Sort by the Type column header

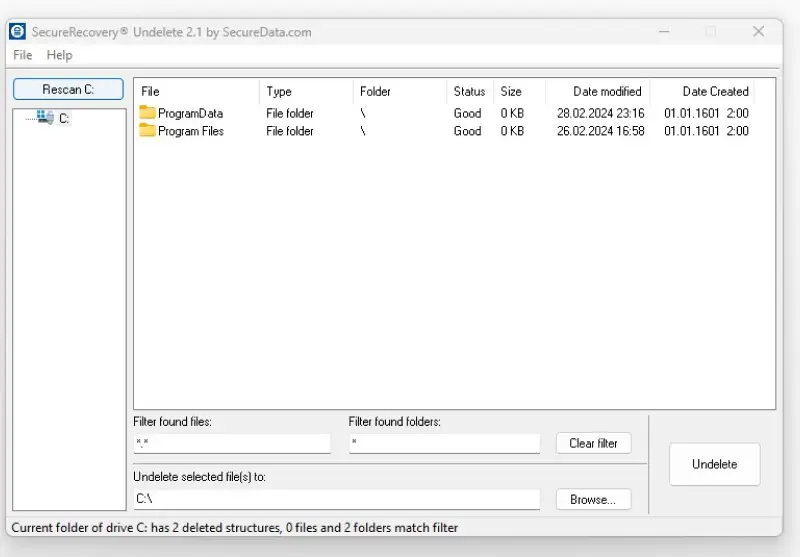306,91
